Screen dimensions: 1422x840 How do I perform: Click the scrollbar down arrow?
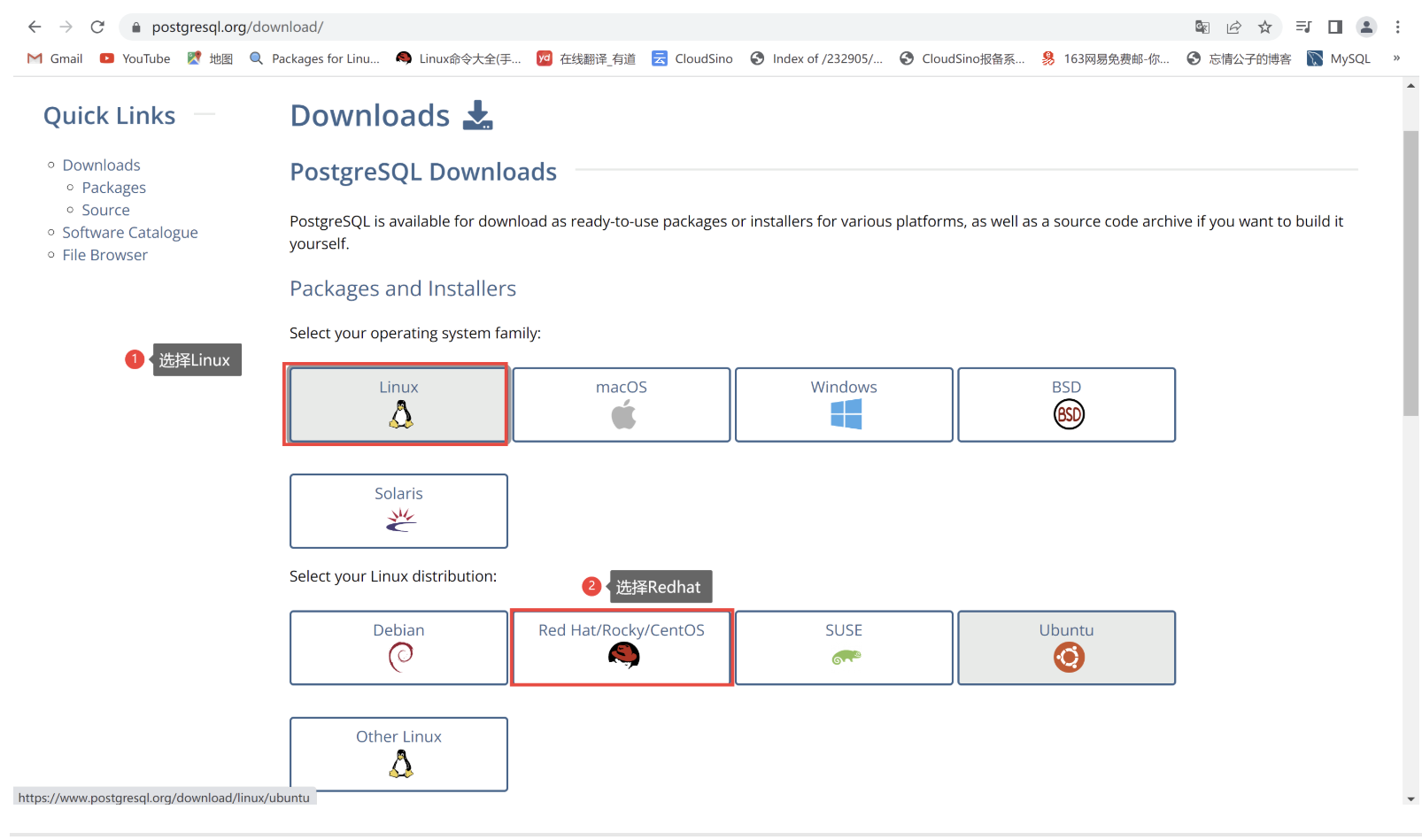(1410, 798)
